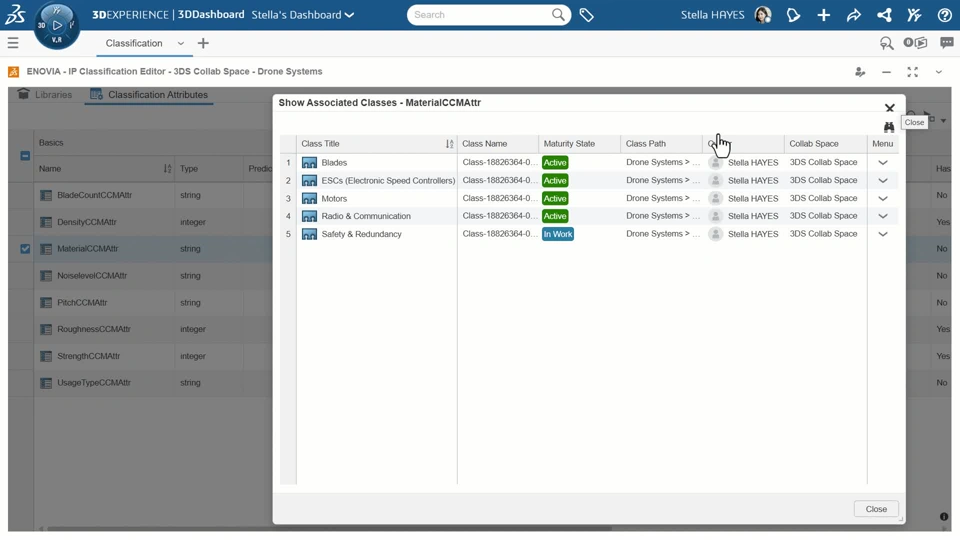
Task: Uncheck the MaterialCCMAttr row checkbox
Action: click(x=25, y=249)
